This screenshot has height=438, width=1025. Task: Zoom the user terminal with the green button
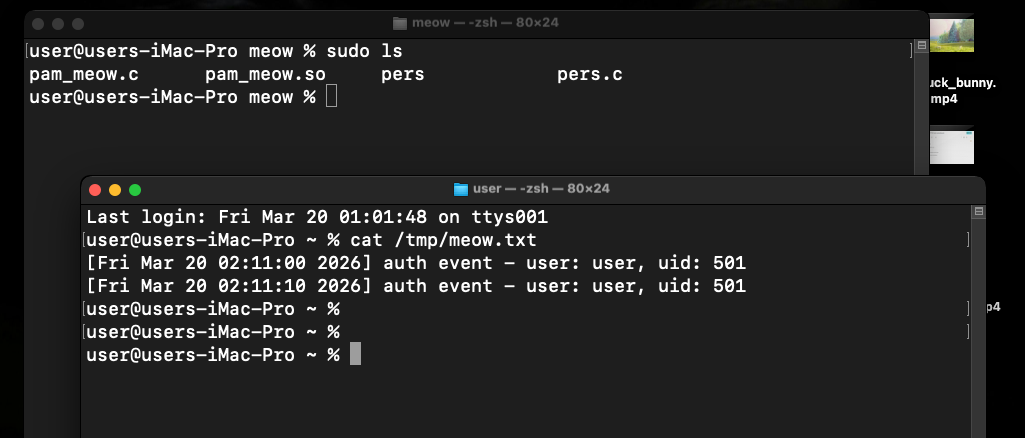(135, 189)
